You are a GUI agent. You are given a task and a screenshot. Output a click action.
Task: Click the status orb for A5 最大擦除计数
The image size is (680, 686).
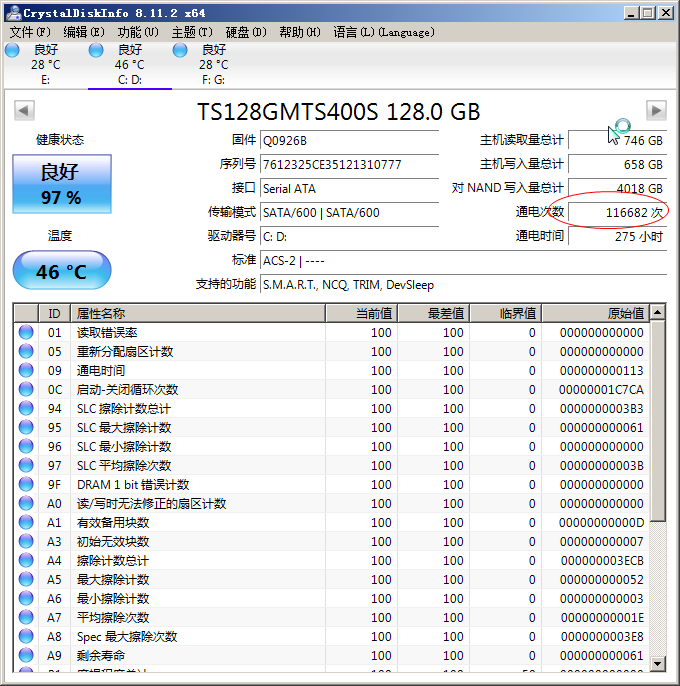(x=26, y=579)
